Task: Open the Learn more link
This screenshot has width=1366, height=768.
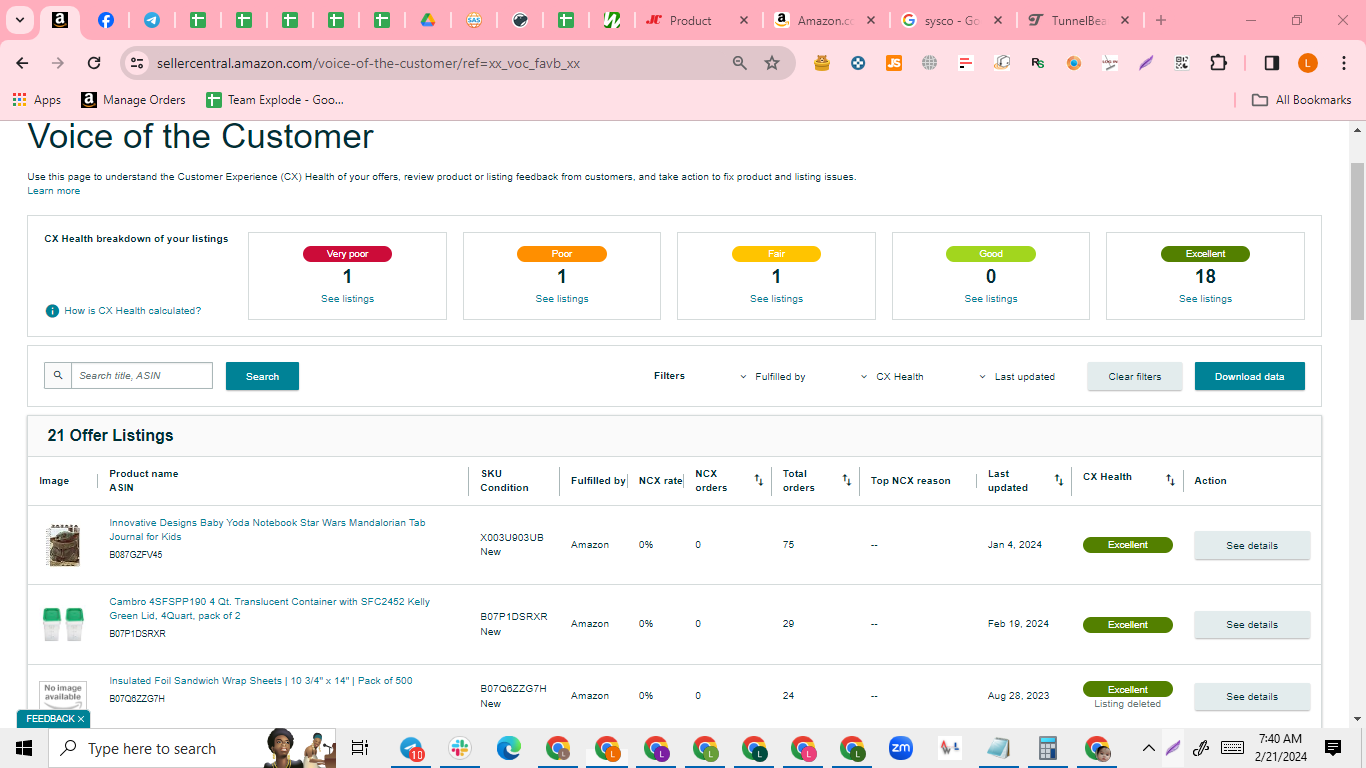Action: point(54,191)
